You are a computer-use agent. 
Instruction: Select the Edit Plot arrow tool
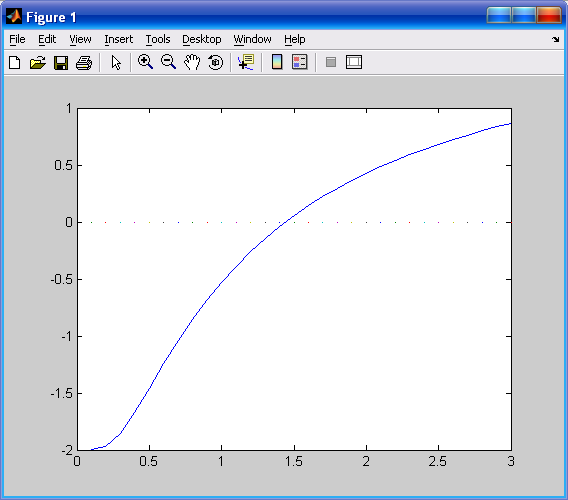tap(116, 62)
